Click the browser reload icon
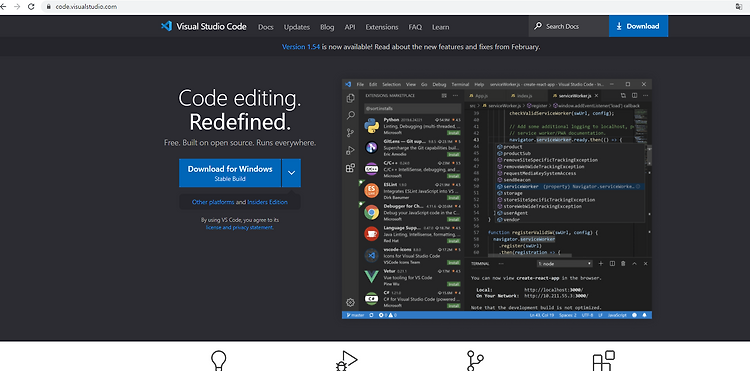 pyautogui.click(x=31, y=7)
